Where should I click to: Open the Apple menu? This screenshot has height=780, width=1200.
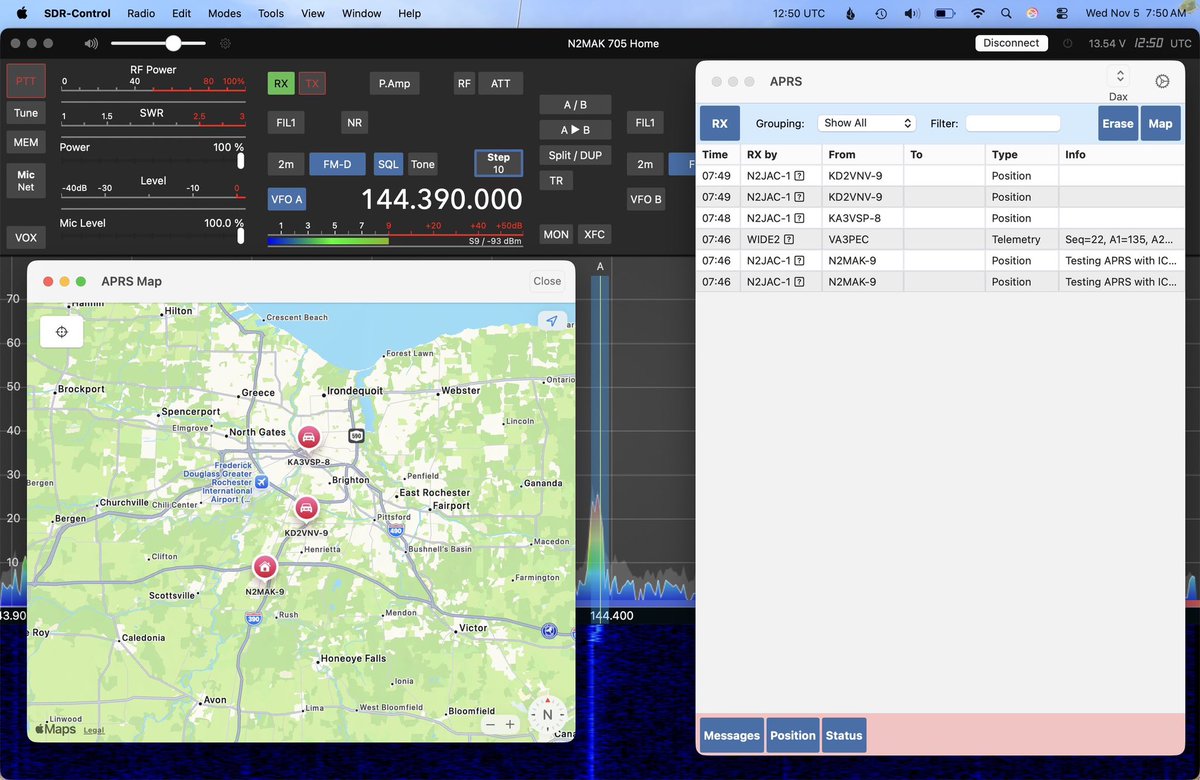[x=21, y=14]
